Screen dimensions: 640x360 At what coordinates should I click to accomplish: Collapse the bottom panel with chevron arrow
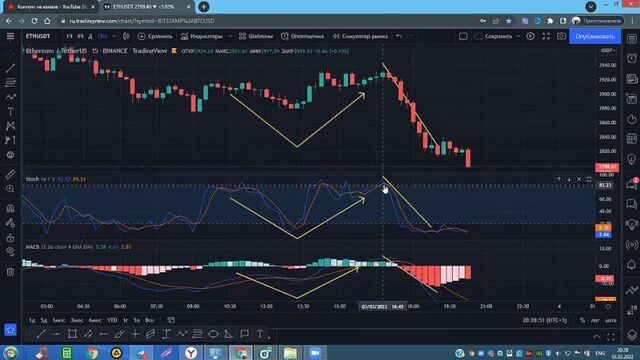pos(596,337)
